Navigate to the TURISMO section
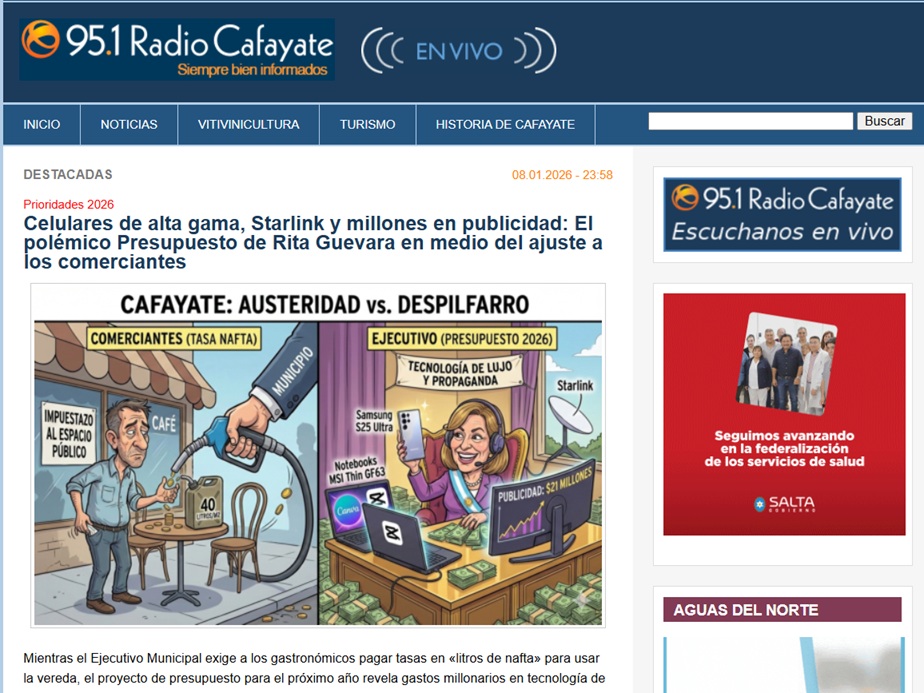924x693 pixels. click(x=367, y=125)
